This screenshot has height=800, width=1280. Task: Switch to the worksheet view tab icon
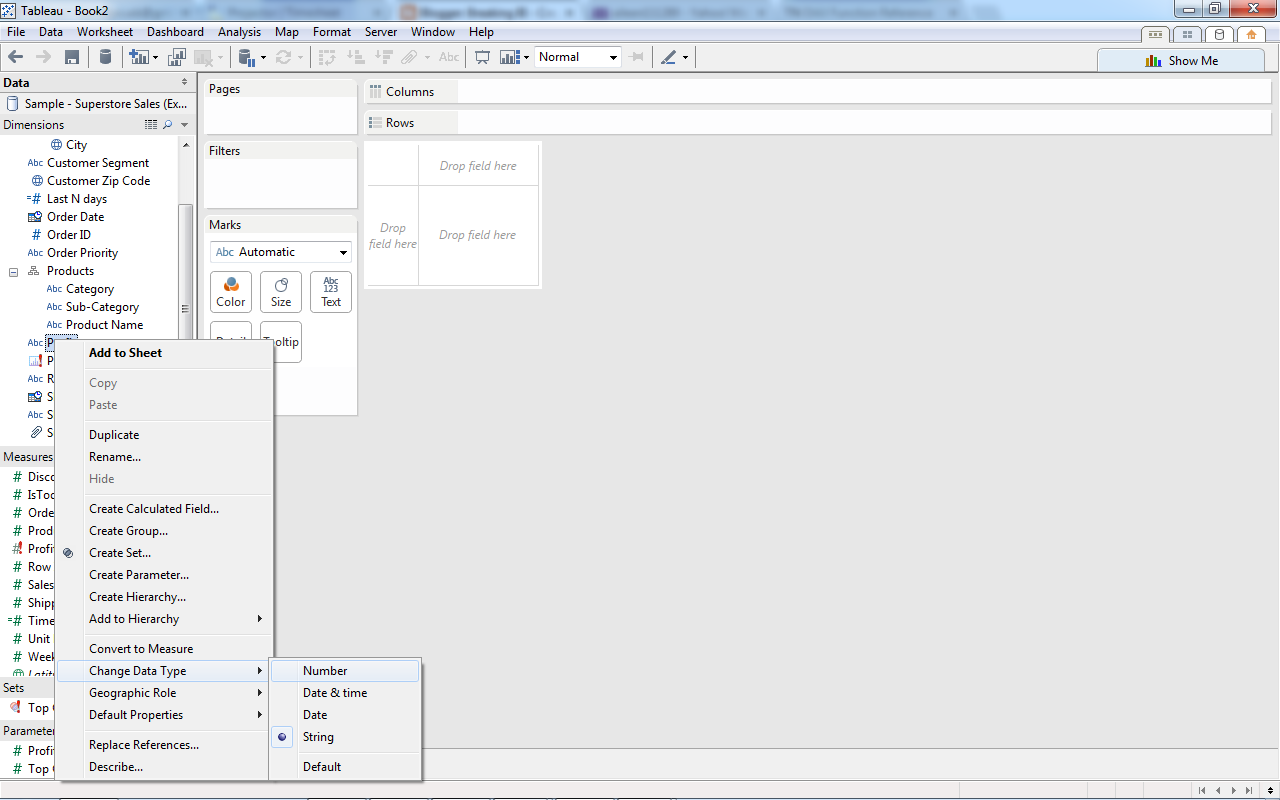(x=1155, y=34)
